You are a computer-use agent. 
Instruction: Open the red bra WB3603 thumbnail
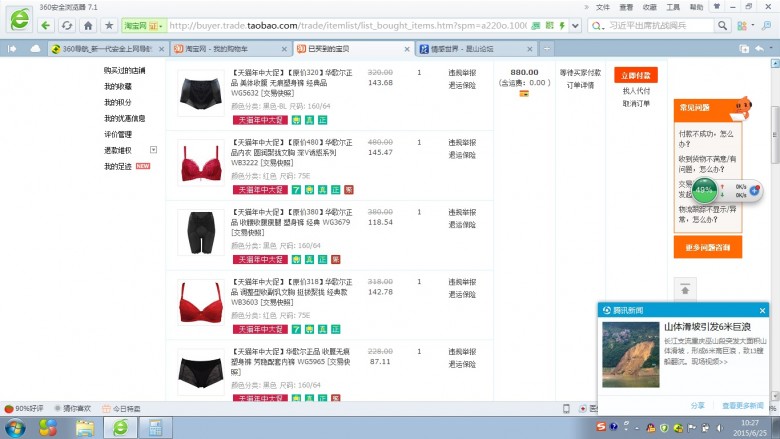click(x=201, y=302)
